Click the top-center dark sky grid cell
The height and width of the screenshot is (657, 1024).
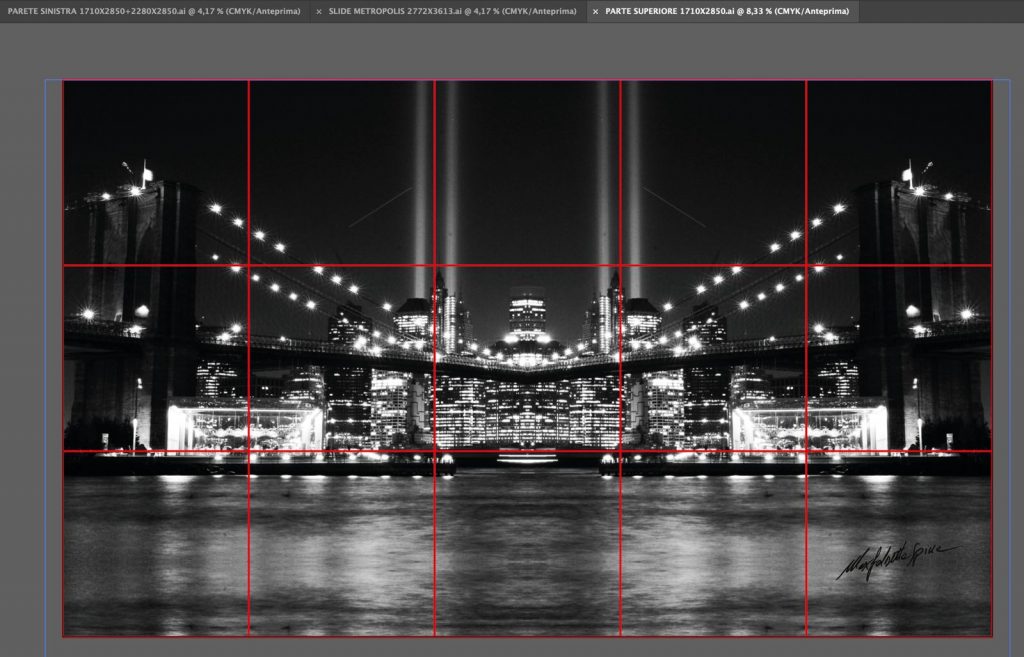(527, 172)
